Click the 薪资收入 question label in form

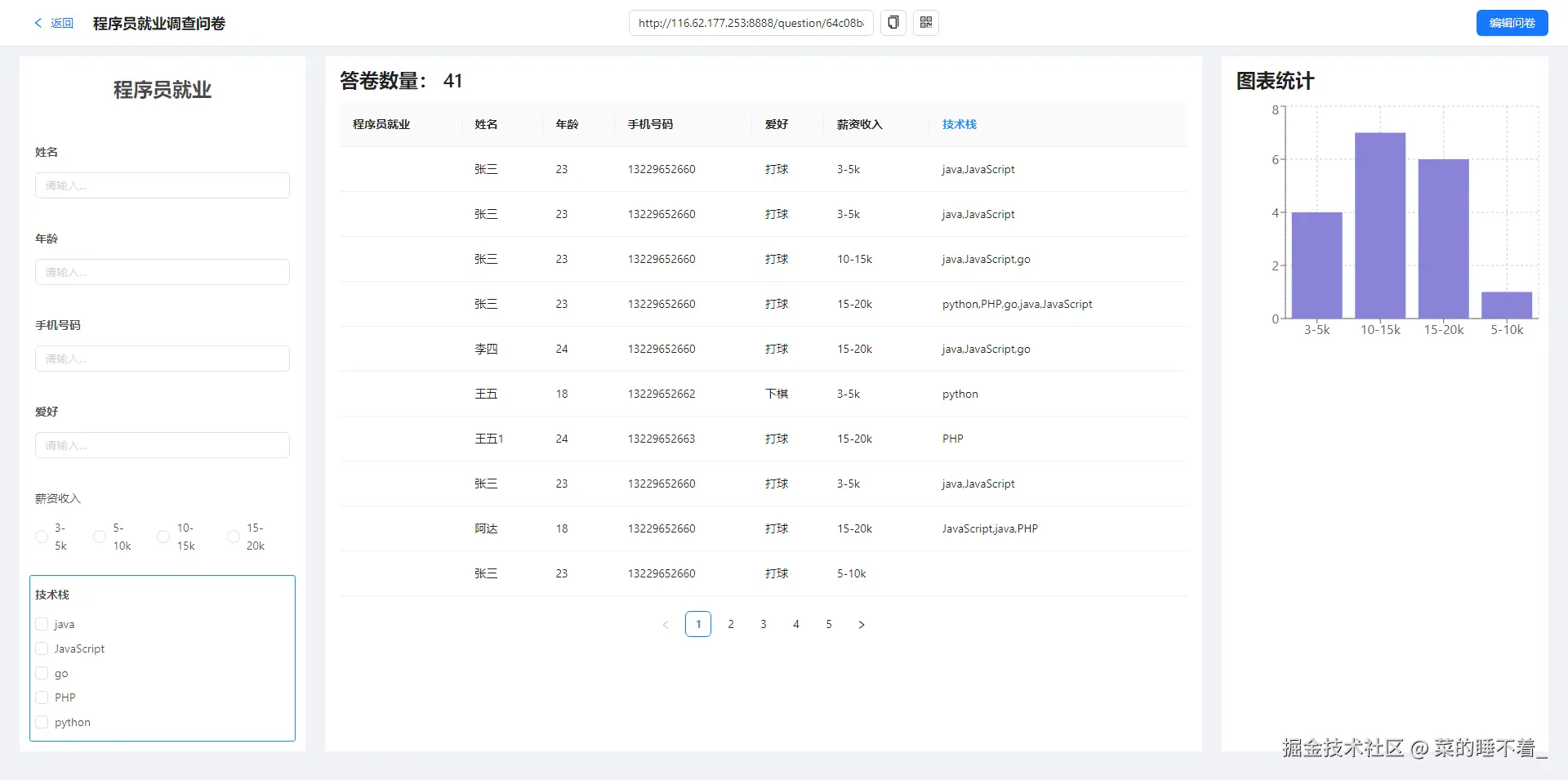point(58,498)
